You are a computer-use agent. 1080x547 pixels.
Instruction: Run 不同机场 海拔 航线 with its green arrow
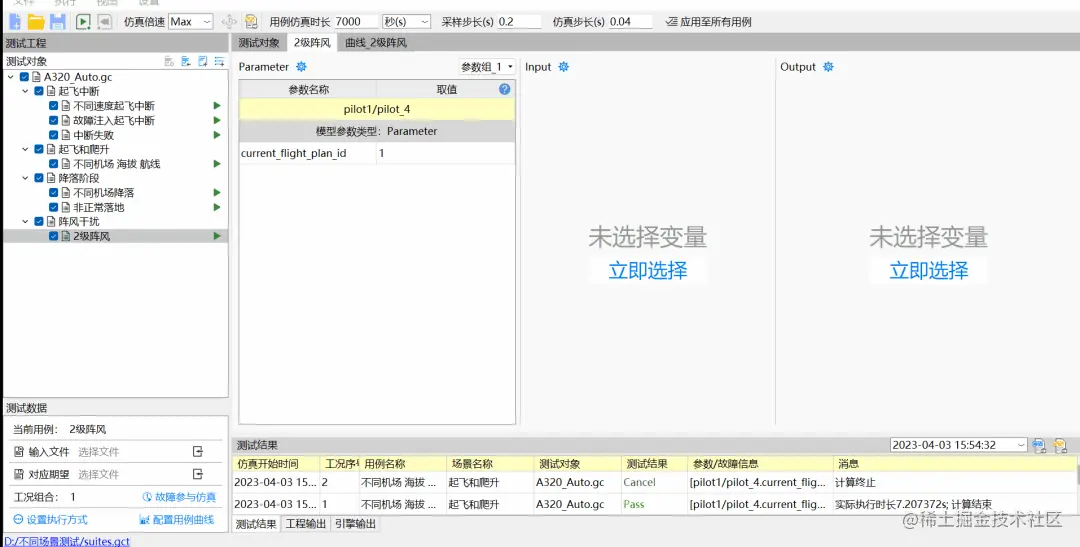[x=217, y=163]
